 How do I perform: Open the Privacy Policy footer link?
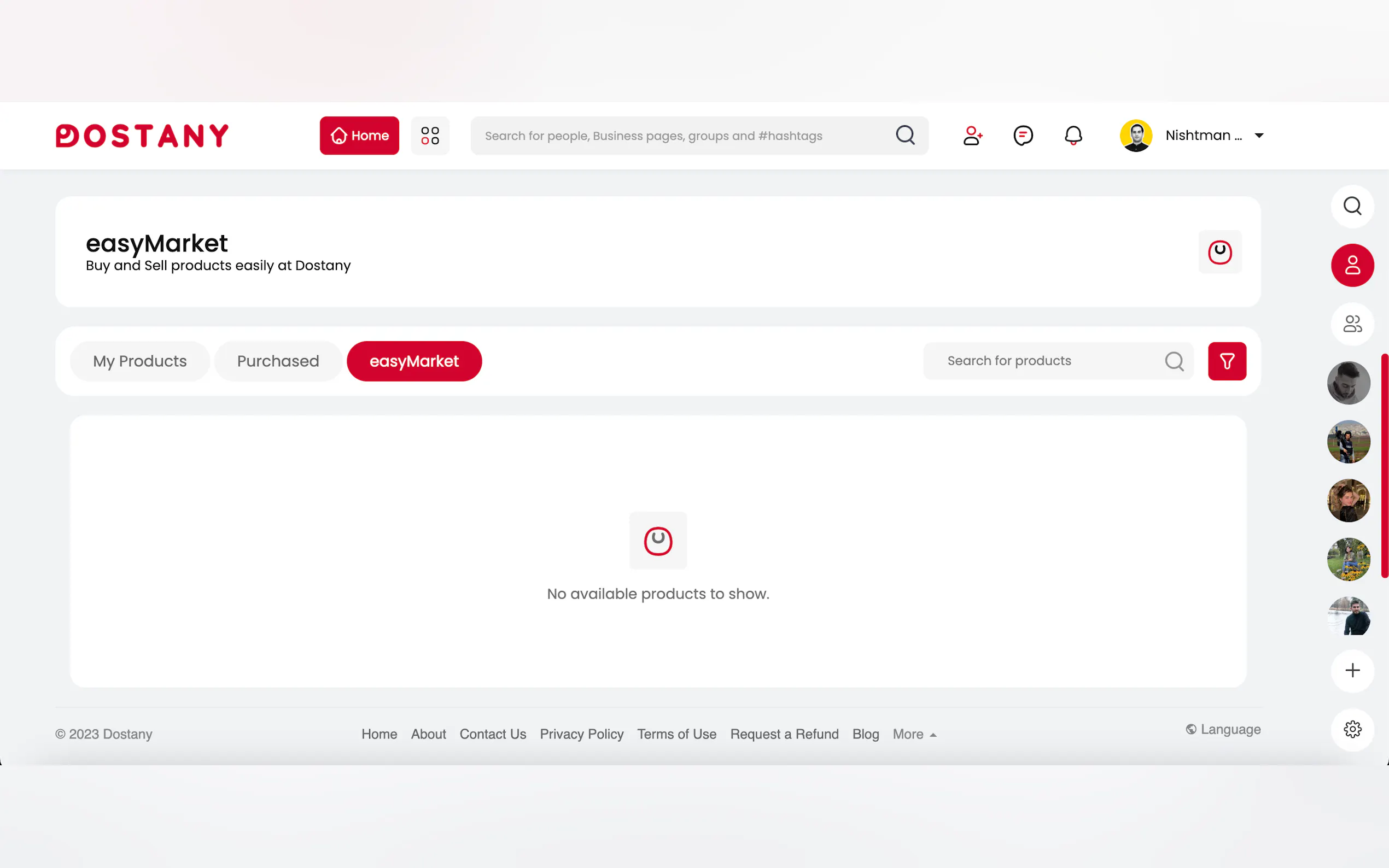[x=581, y=734]
